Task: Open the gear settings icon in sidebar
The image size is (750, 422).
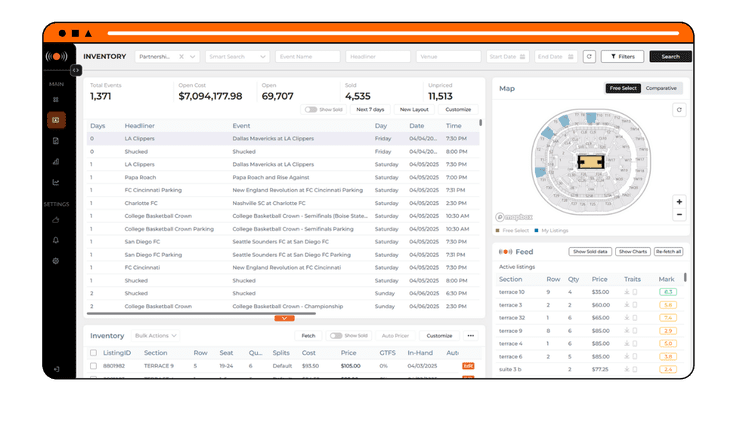Action: click(x=56, y=261)
